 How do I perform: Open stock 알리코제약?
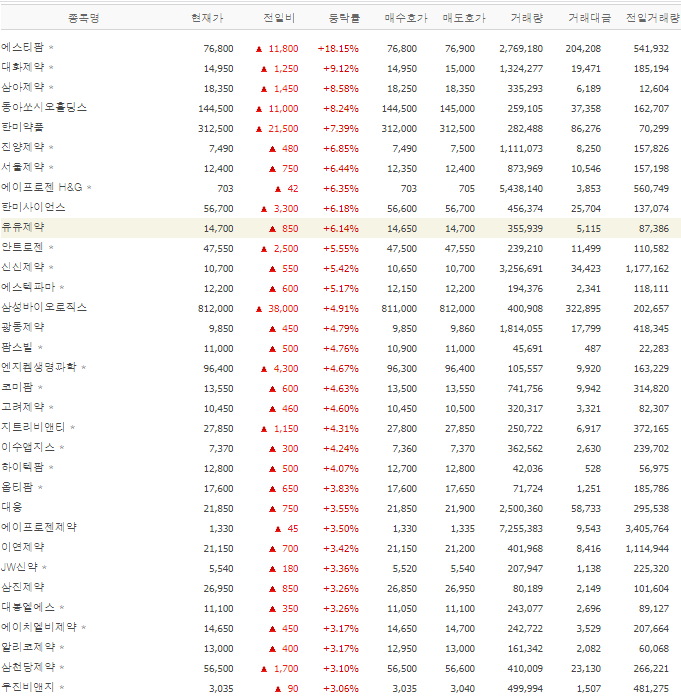[x=28, y=647]
